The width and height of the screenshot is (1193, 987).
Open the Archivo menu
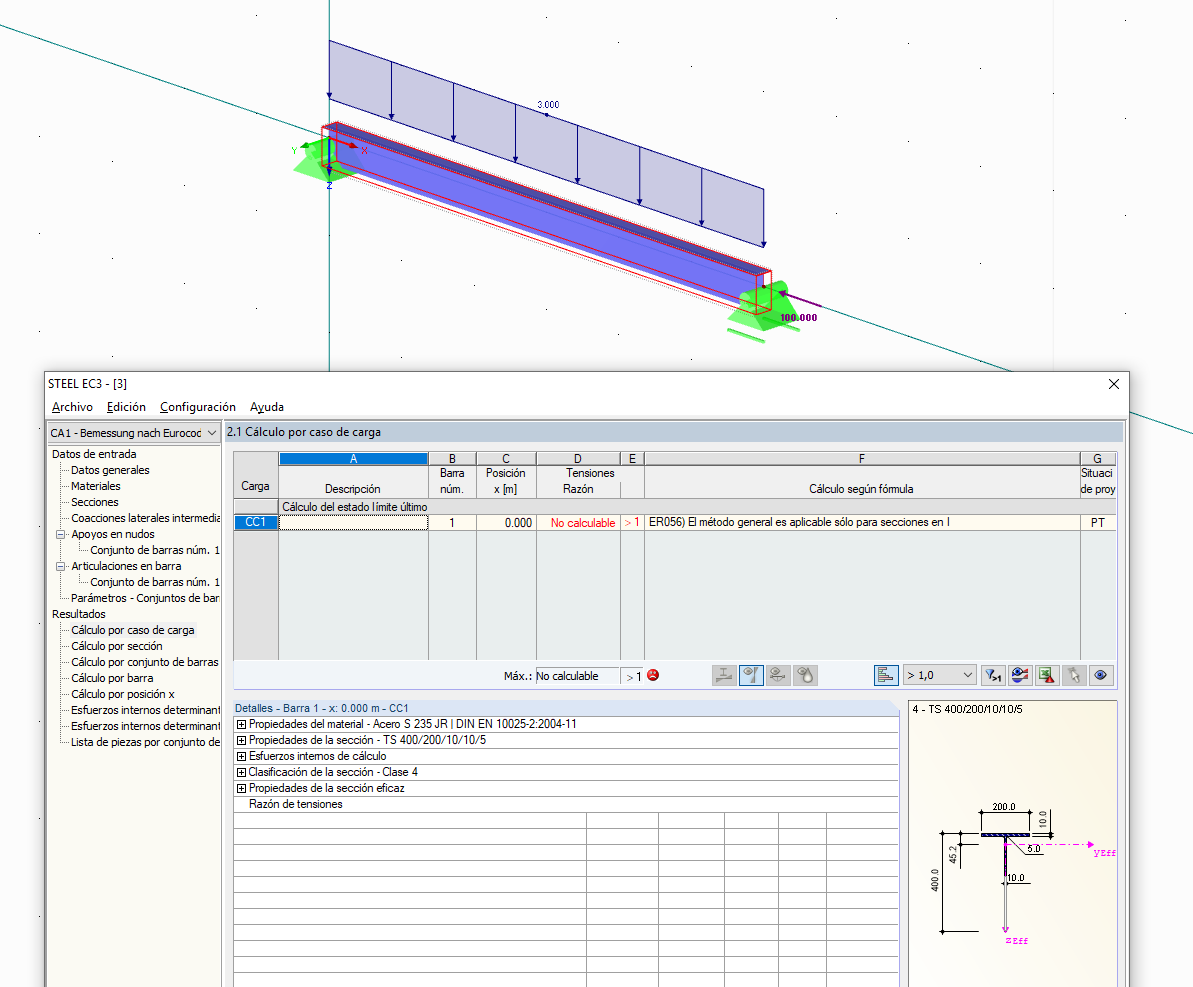(72, 407)
